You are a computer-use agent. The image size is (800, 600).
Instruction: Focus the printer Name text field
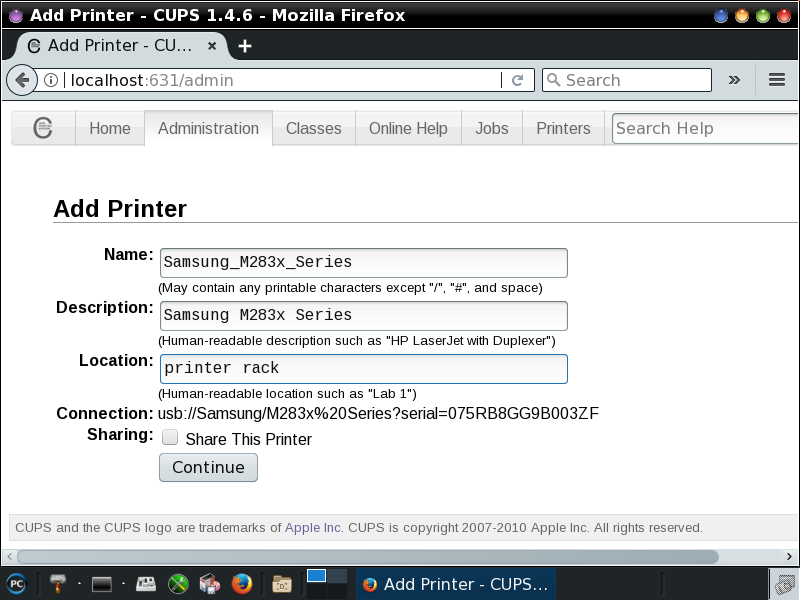pyautogui.click(x=363, y=263)
